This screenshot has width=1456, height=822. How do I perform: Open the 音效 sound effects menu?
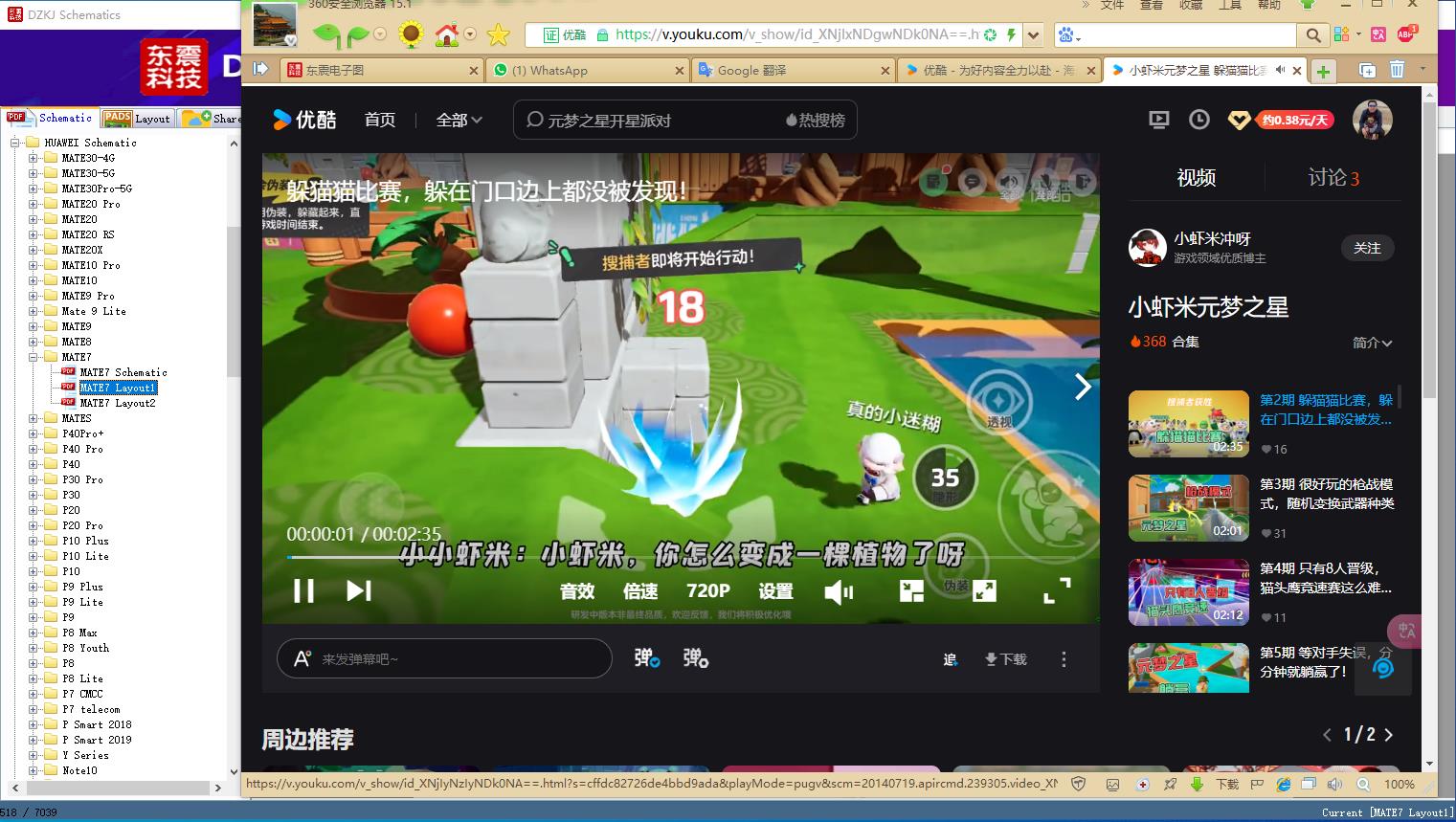click(x=577, y=591)
